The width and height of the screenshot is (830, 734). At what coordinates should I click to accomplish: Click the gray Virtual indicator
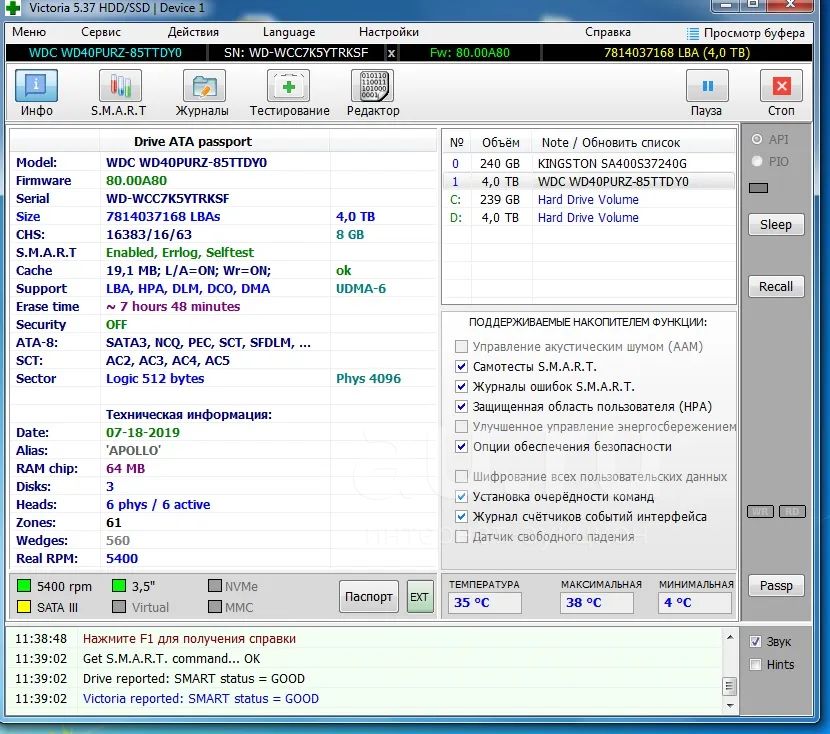tap(119, 606)
